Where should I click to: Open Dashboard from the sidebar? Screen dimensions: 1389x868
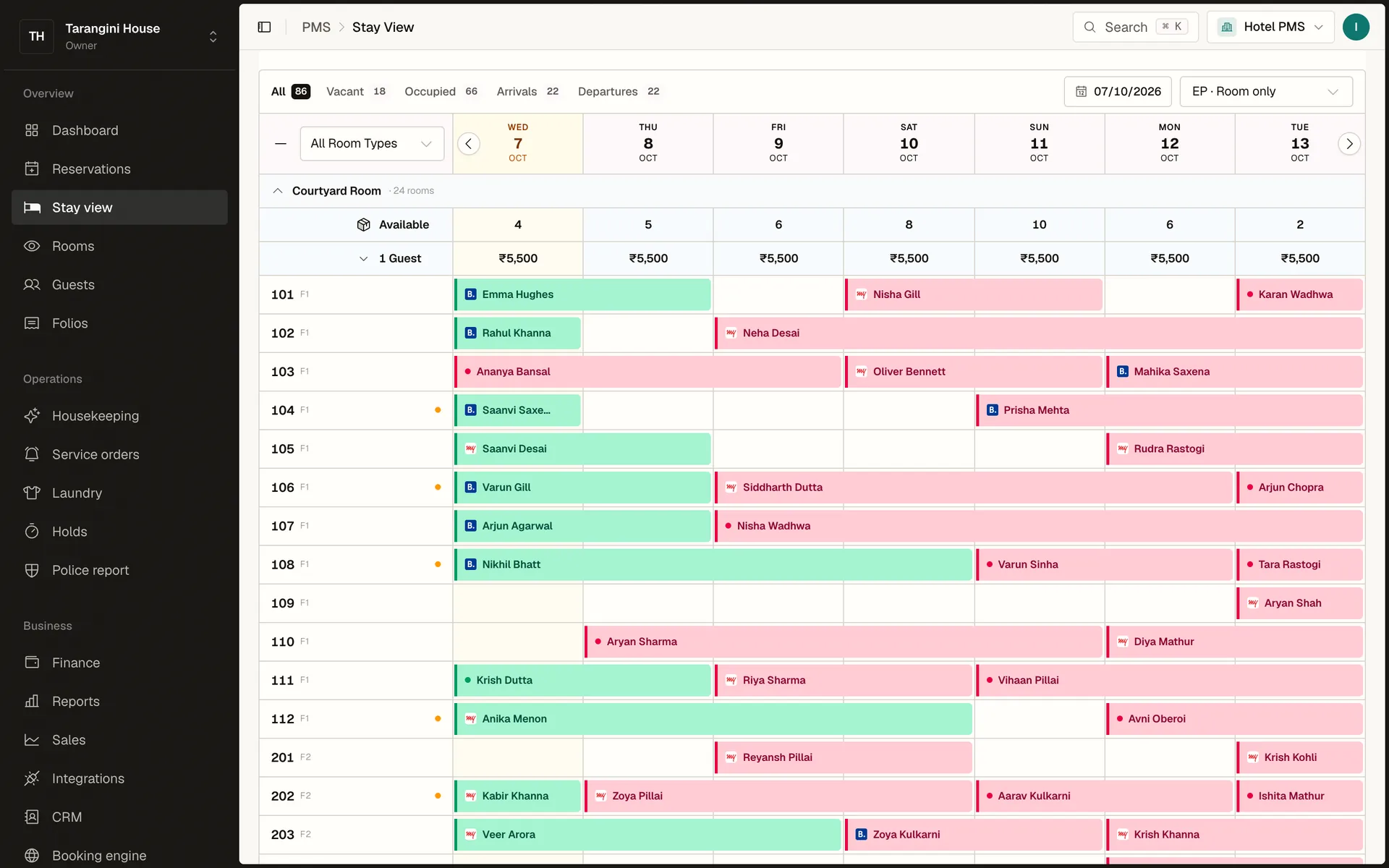pos(119,130)
